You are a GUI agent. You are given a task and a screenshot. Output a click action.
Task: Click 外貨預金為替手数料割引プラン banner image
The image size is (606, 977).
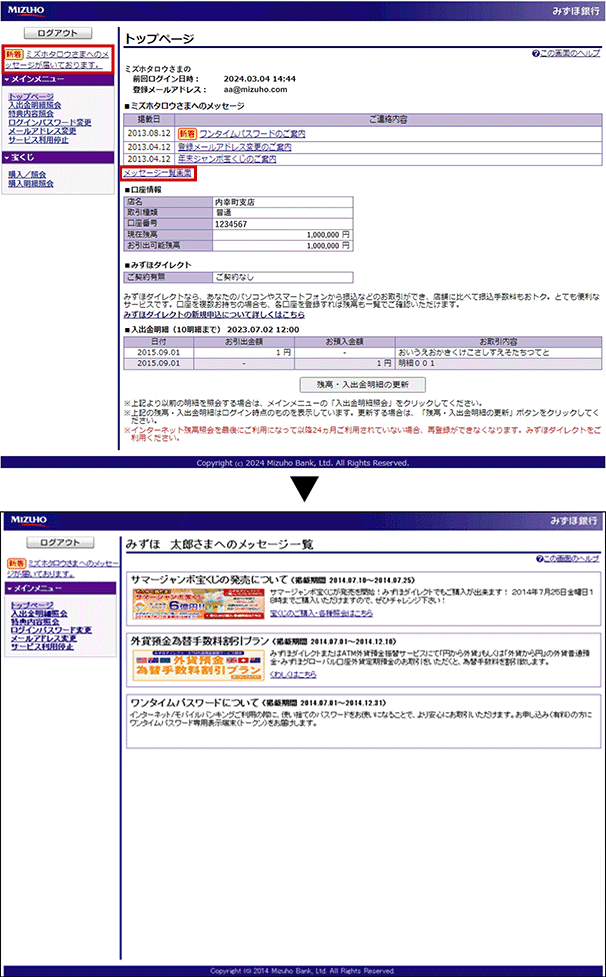click(x=199, y=665)
